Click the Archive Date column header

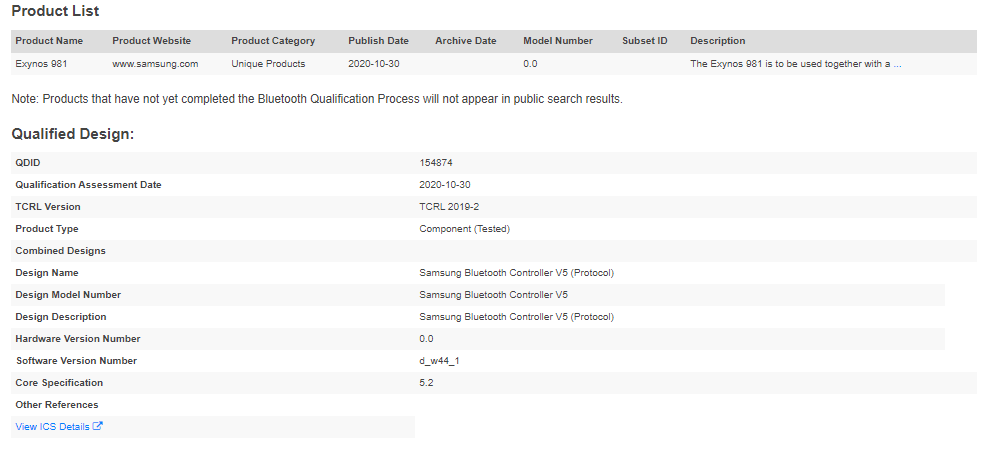pos(466,41)
